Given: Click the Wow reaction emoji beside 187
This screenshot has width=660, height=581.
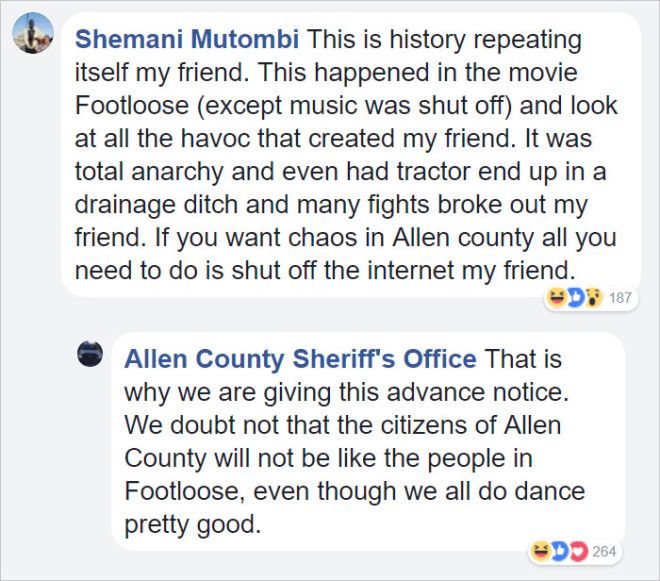Looking at the screenshot, I should (593, 298).
